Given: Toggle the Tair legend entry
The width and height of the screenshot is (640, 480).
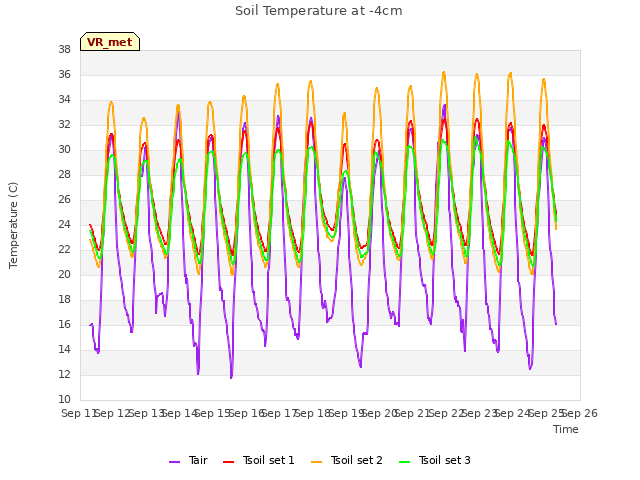Looking at the screenshot, I should (x=188, y=460).
